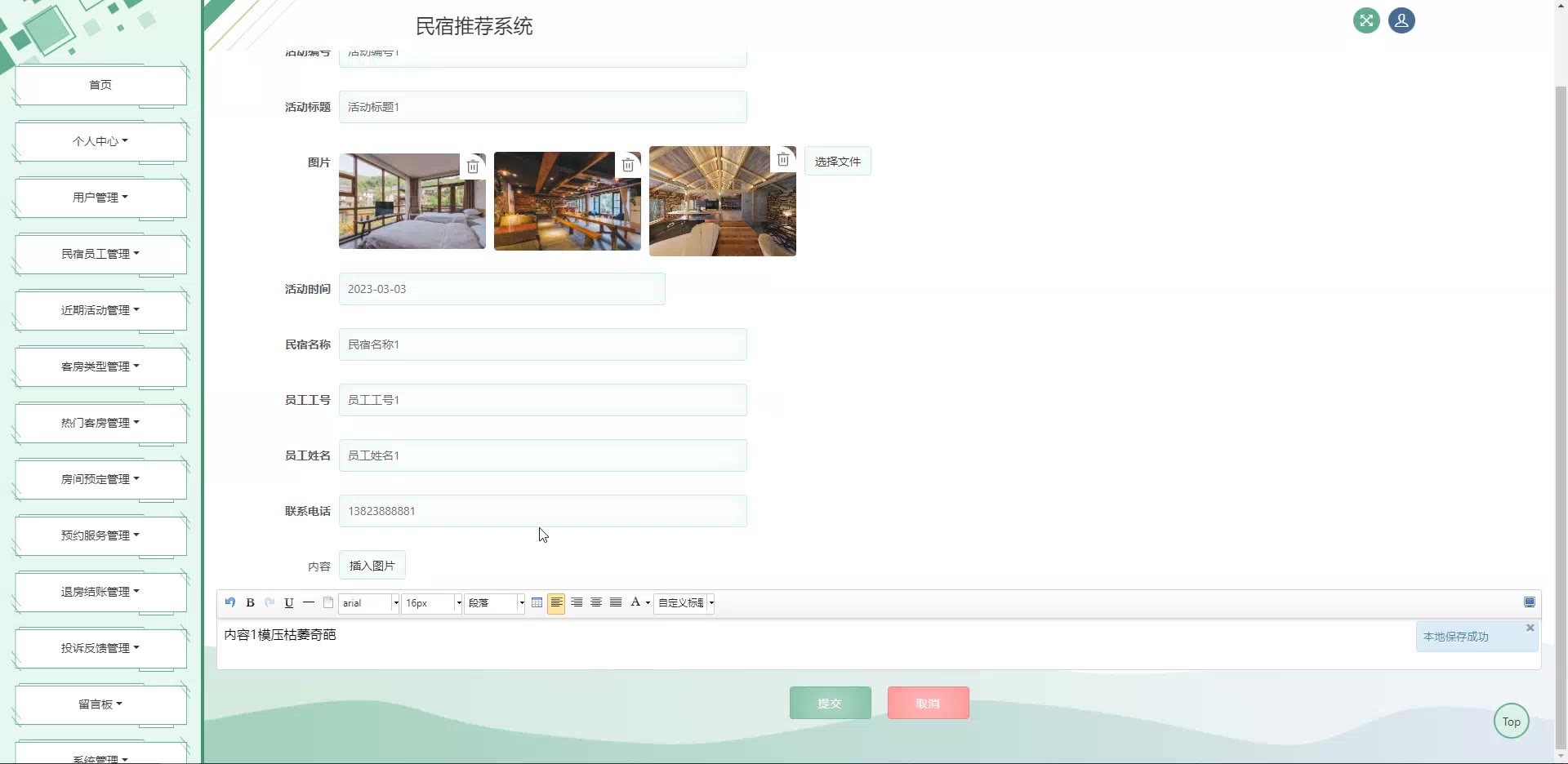Click the blank document template icon
The height and width of the screenshot is (764, 1568).
(x=328, y=602)
